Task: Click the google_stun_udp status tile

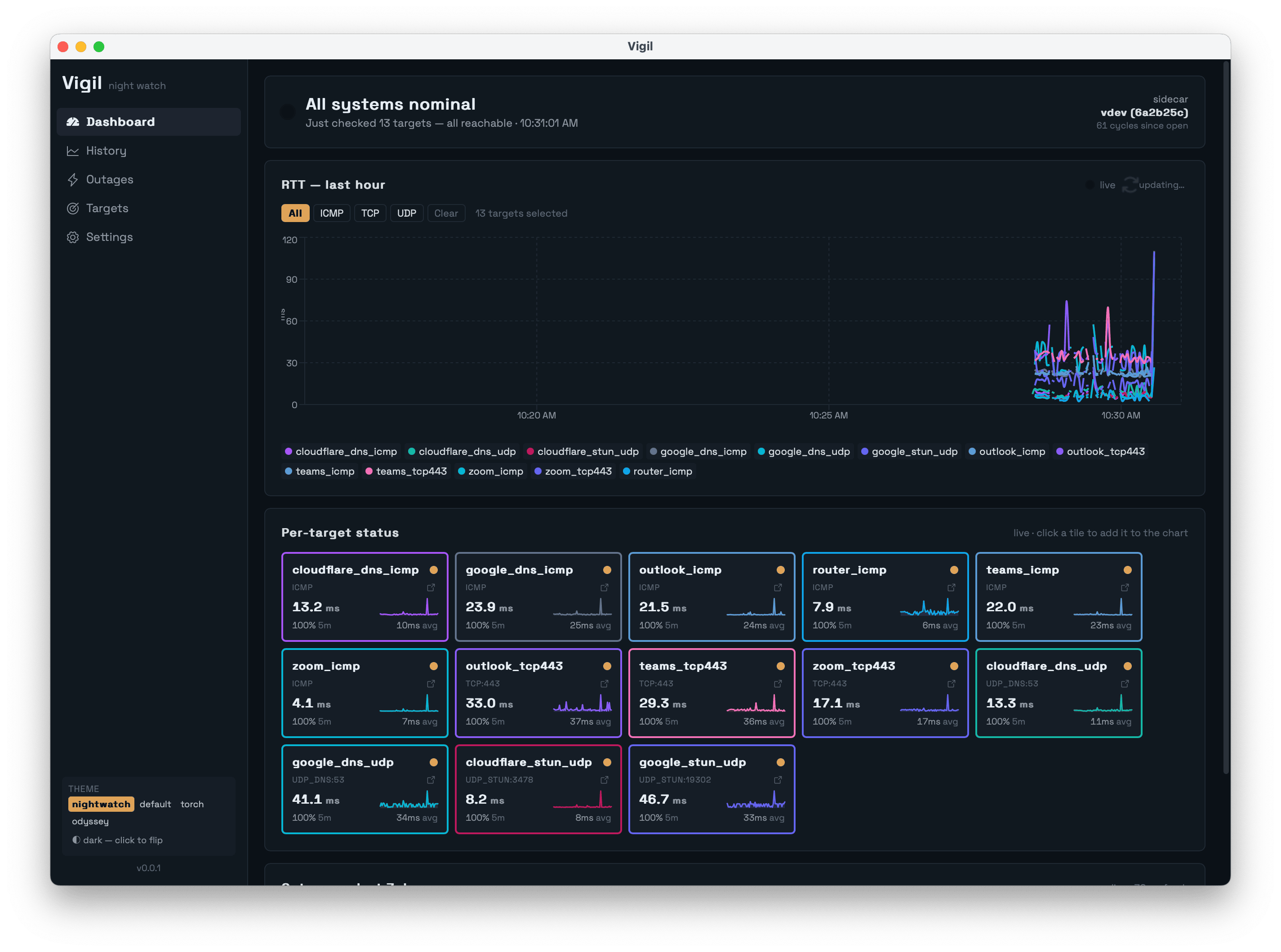Action: coord(712,789)
